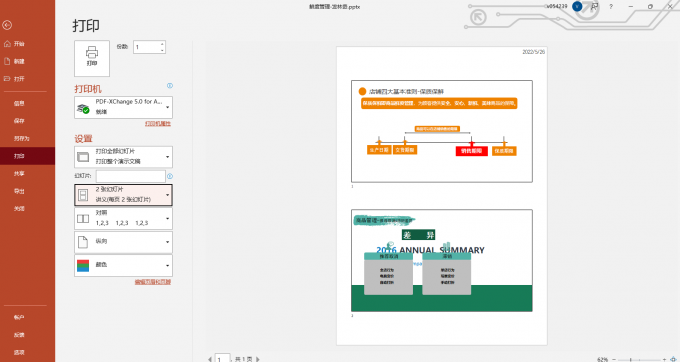Viewport: 680px width, 362px height.
Task: Open the help question mark icon
Action: coord(611,7)
